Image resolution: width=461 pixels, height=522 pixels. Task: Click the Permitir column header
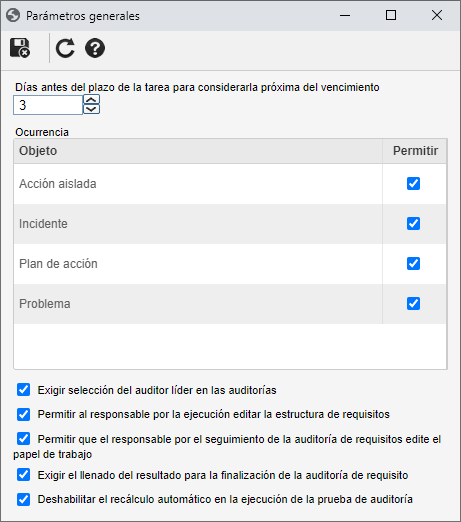click(x=415, y=151)
